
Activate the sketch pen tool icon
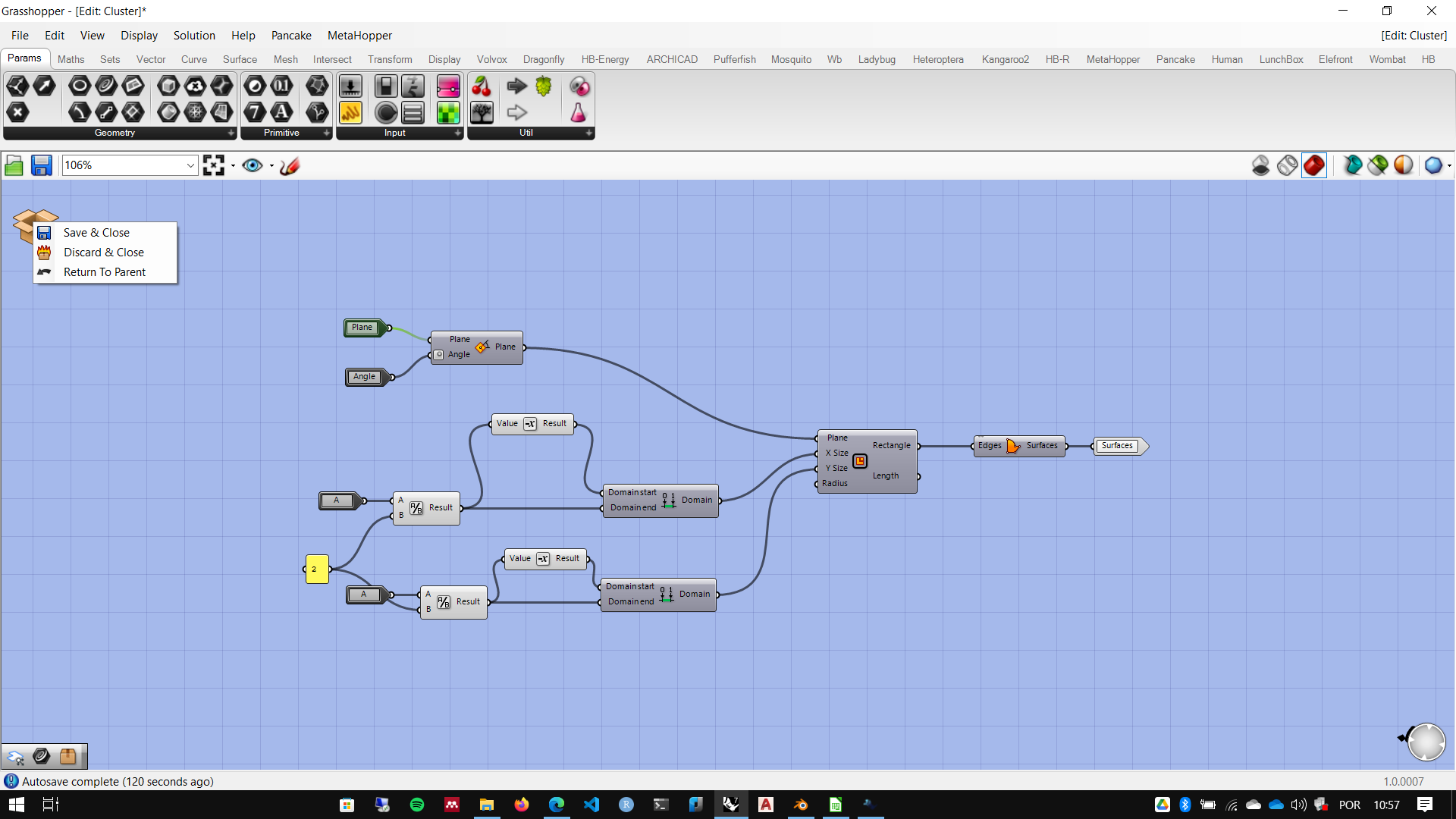coord(290,165)
